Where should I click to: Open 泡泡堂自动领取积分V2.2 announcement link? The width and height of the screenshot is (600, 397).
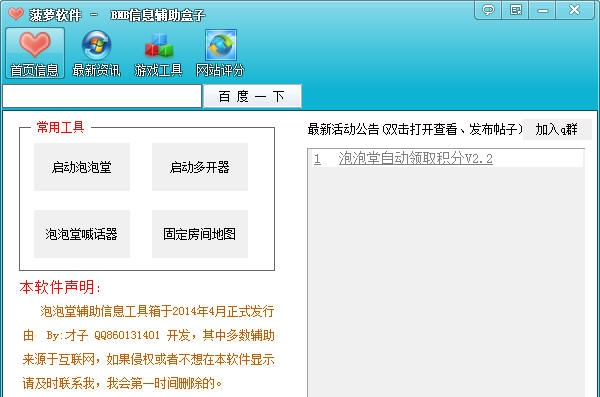(x=416, y=158)
